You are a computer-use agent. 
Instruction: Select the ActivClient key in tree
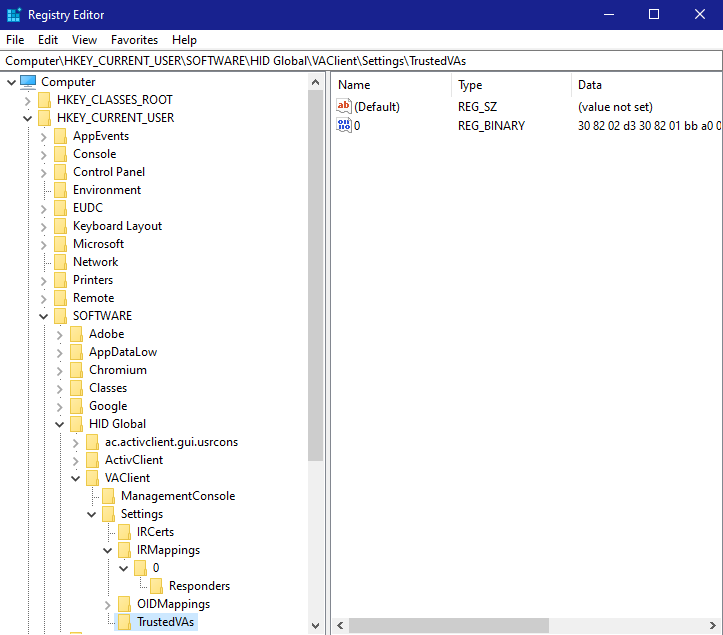(x=134, y=460)
